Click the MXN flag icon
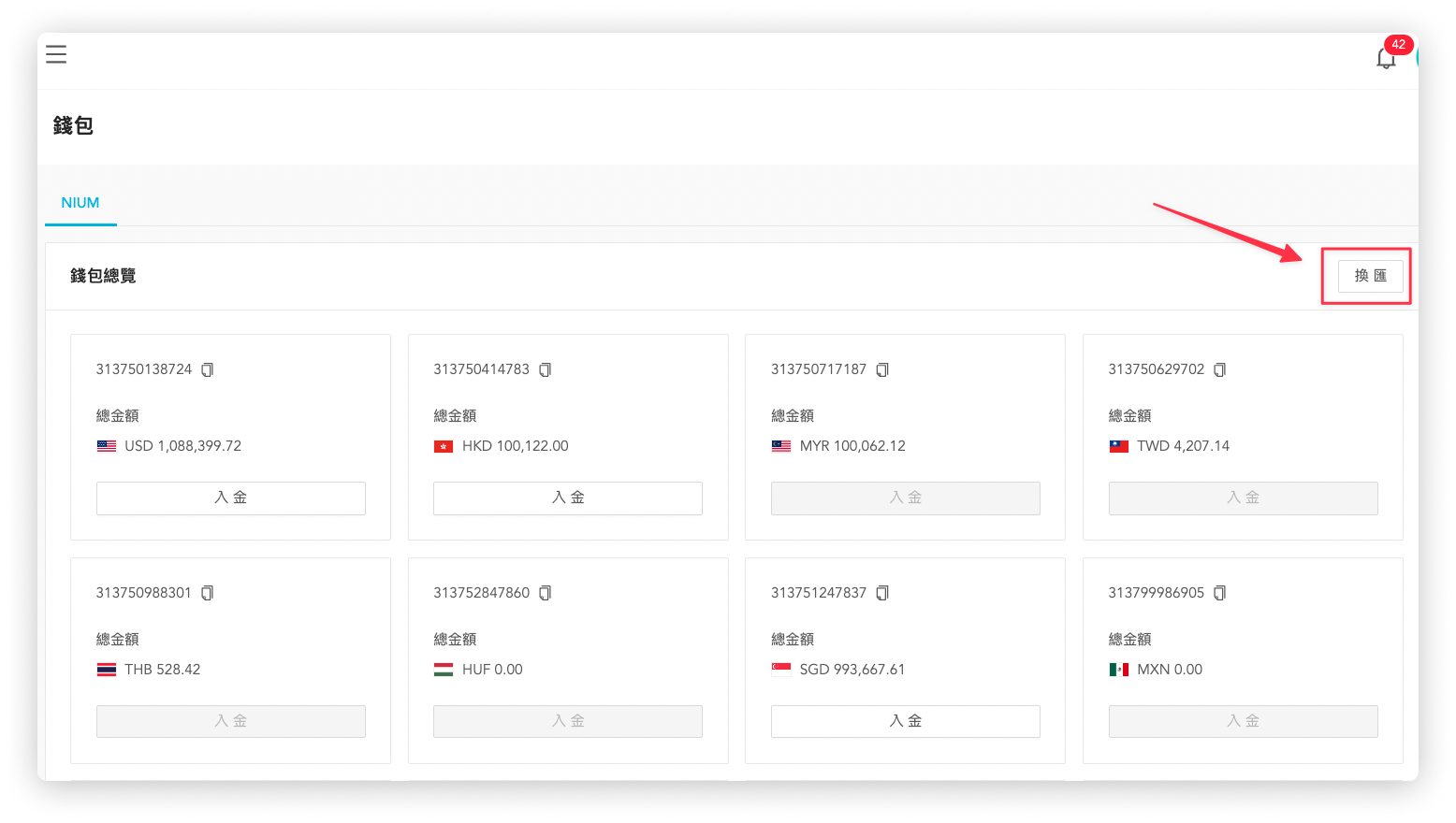1456x823 pixels. click(x=1119, y=670)
